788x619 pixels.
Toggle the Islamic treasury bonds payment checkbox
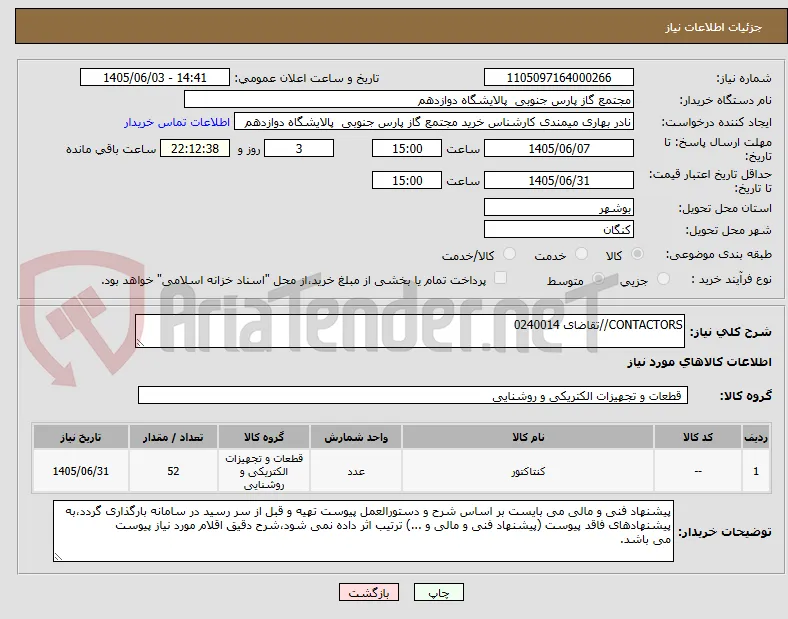pos(501,278)
